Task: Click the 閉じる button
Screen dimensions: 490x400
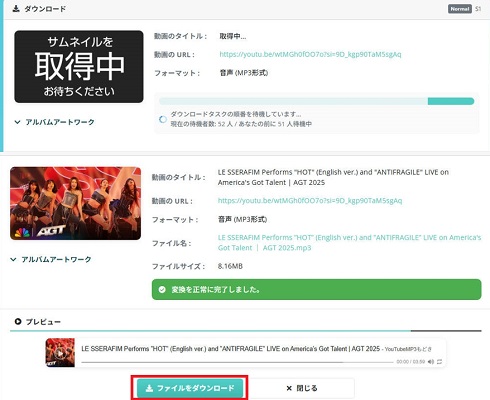Action: click(x=302, y=388)
